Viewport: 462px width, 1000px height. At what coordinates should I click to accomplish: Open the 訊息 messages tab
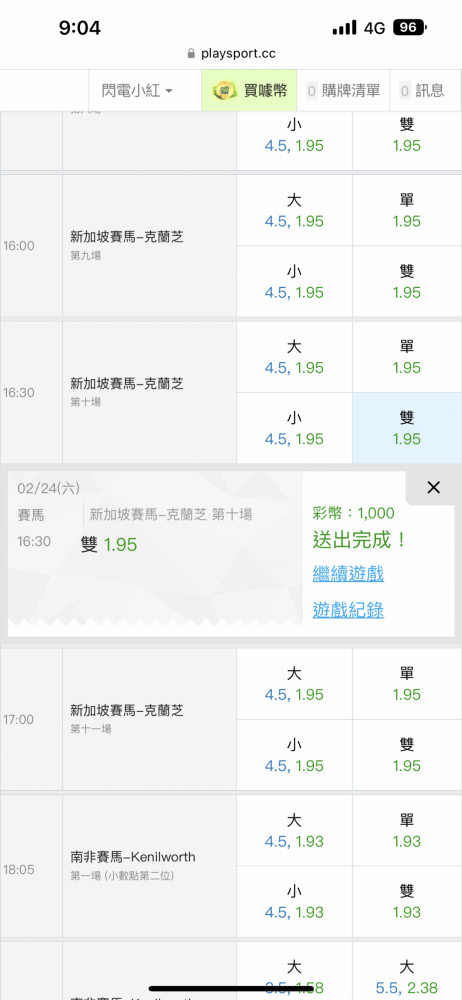(x=422, y=91)
